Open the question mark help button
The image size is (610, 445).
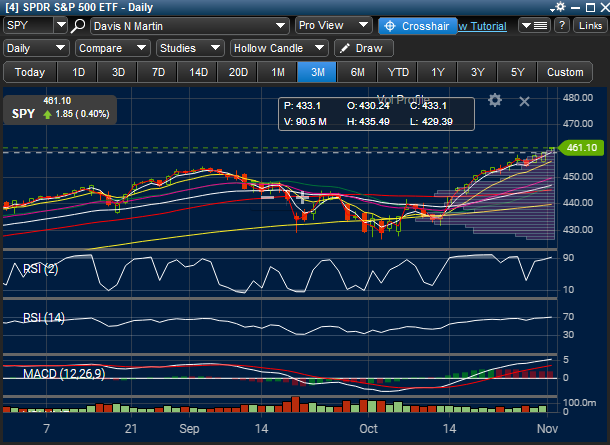point(562,26)
